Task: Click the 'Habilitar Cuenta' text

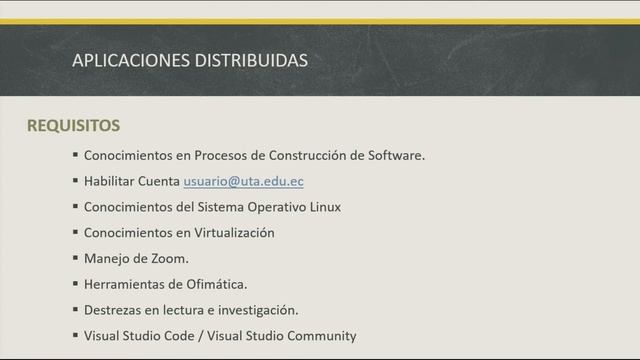Action: (x=132, y=181)
